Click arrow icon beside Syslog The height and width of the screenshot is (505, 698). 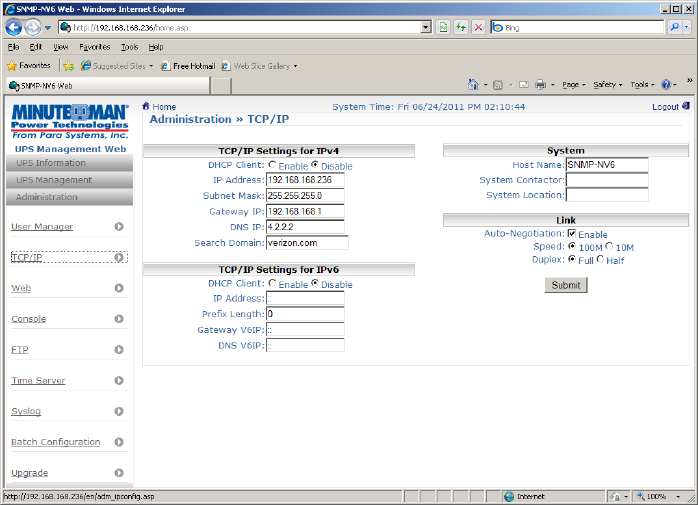click(119, 411)
